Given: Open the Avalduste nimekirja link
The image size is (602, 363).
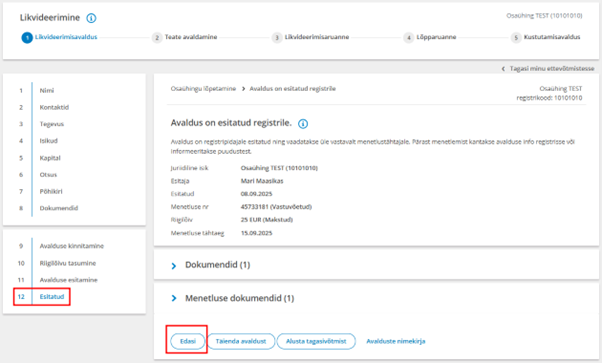Looking at the screenshot, I should (x=396, y=341).
